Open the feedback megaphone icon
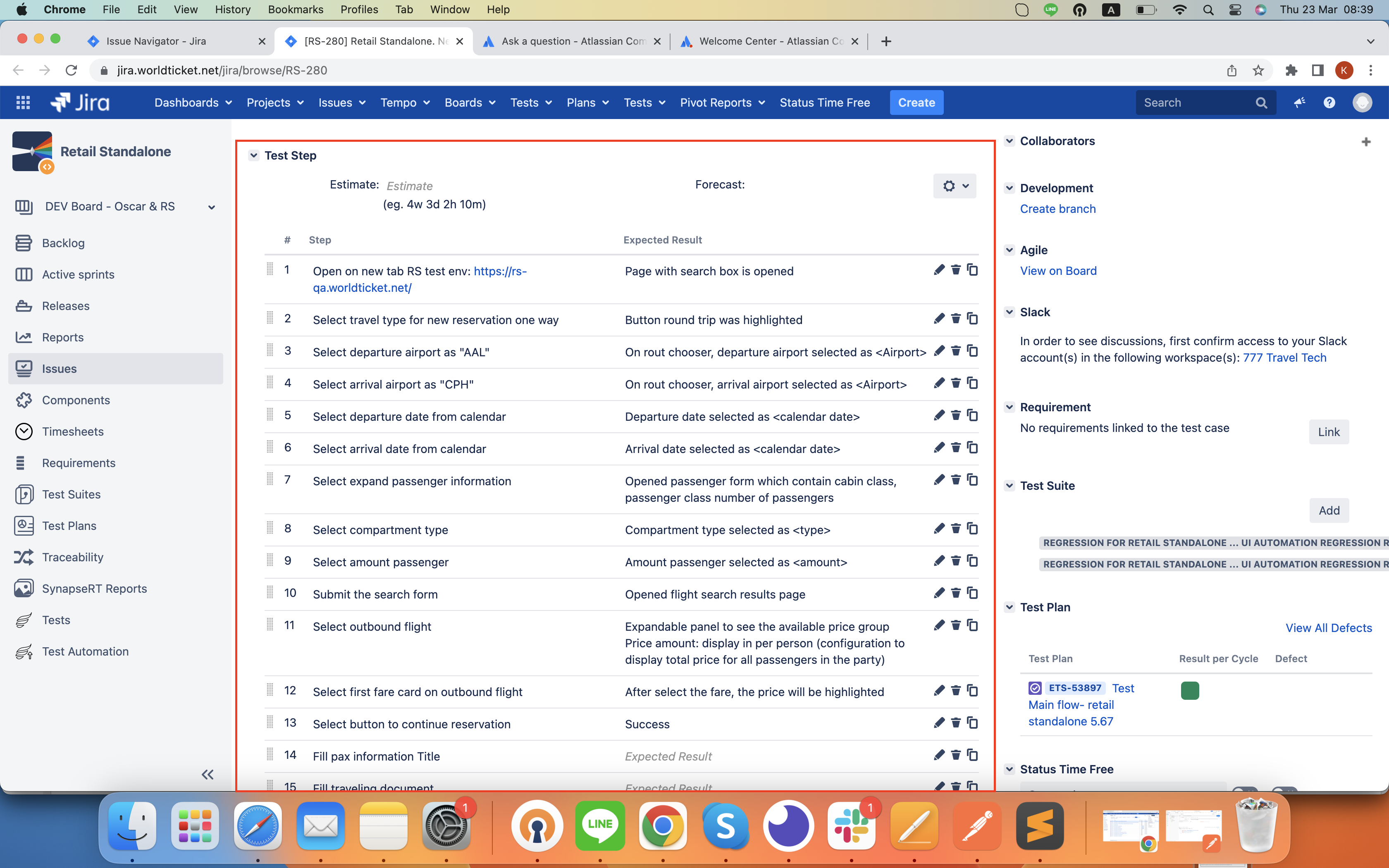The width and height of the screenshot is (1389, 868). (x=1299, y=103)
